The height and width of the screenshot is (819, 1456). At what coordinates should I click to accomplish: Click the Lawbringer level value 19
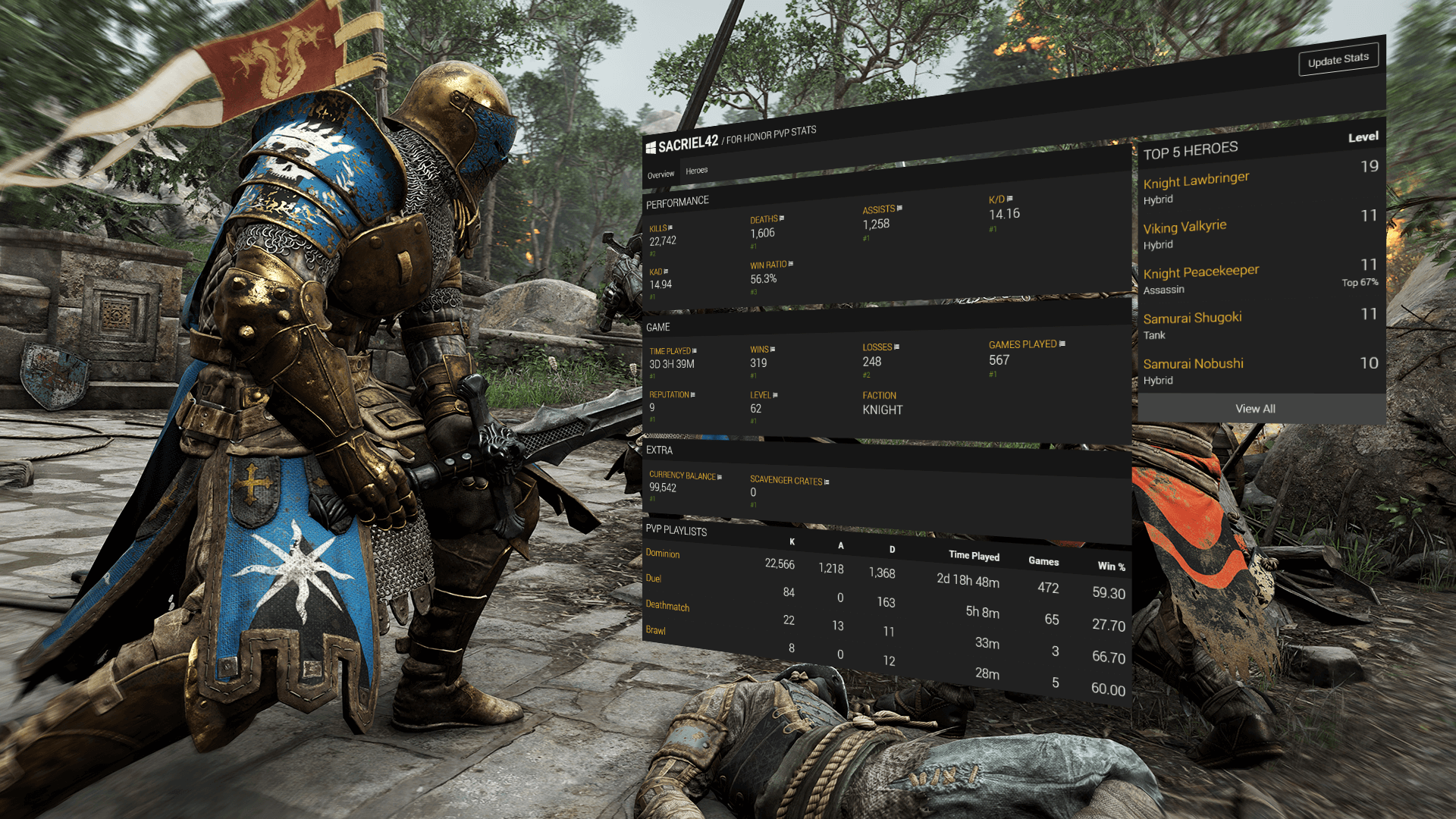[x=1369, y=166]
